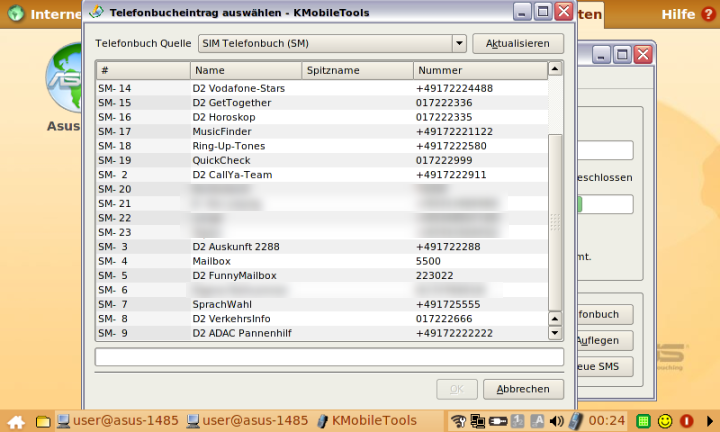
Task: Sort by the Spitzname column header
Action: coord(357,70)
